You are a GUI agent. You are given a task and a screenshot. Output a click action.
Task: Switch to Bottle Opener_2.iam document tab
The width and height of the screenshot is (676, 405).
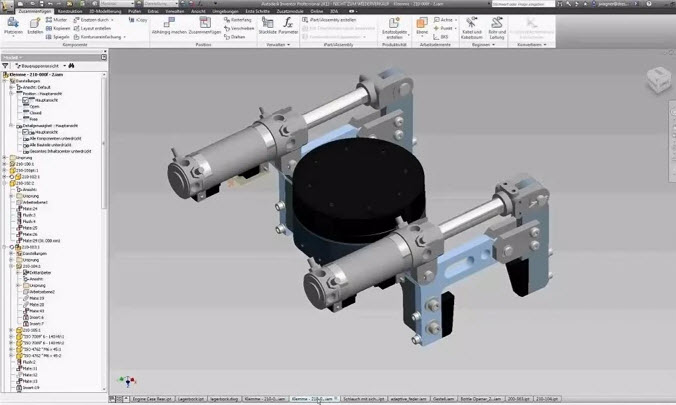click(481, 399)
